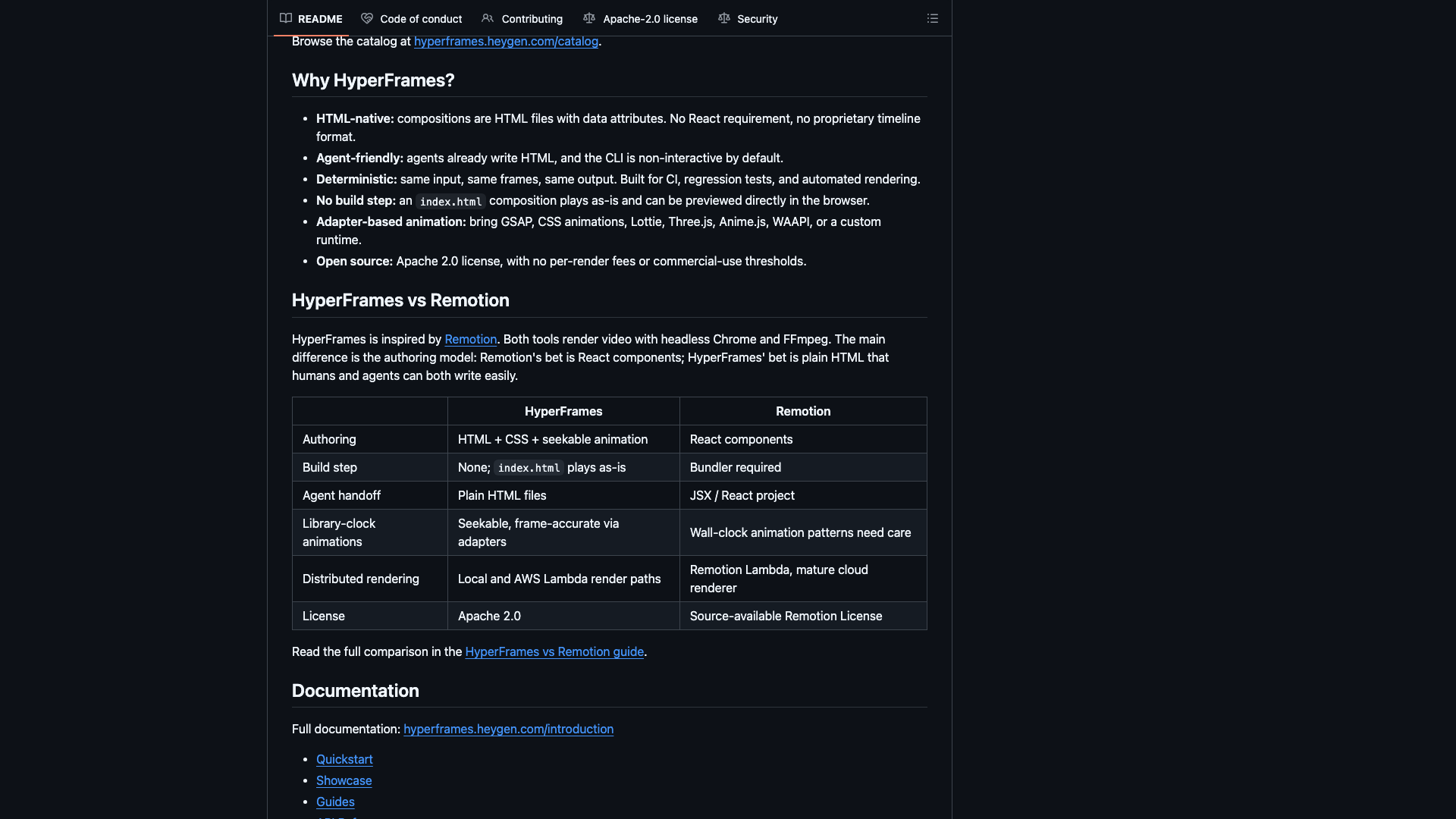Open the Code of conduct tab
This screenshot has width=1456, height=819.
[412, 18]
